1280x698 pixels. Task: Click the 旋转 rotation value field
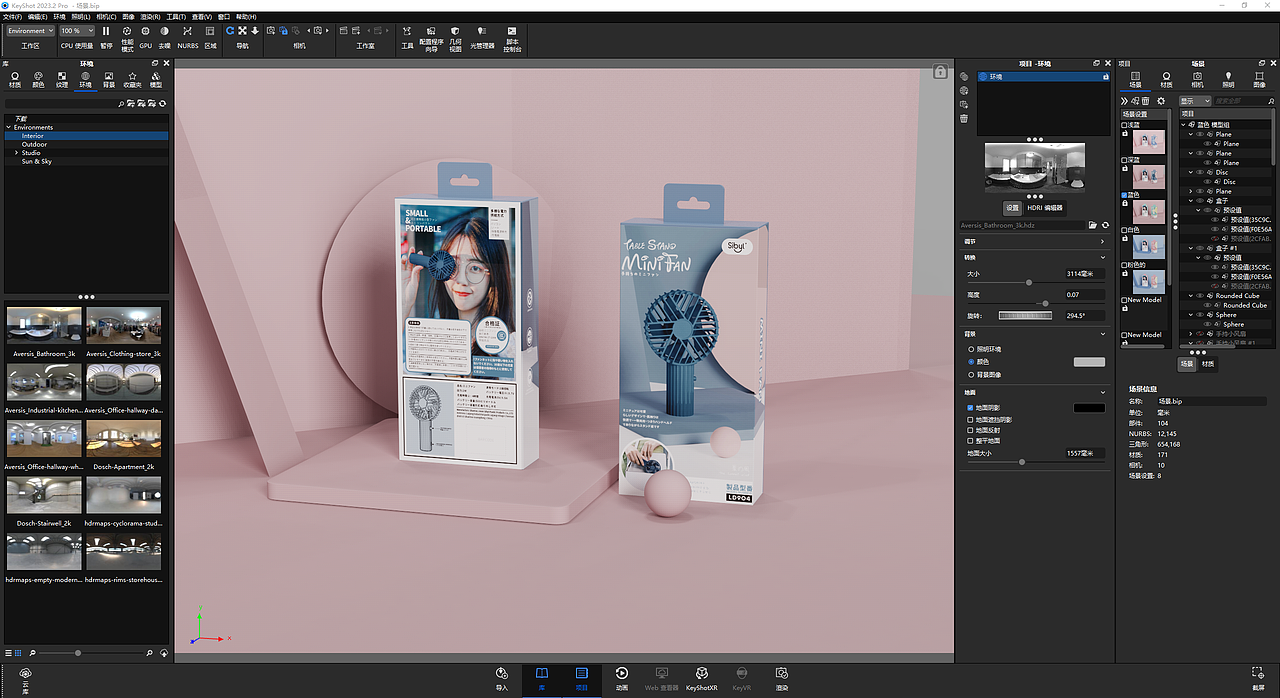(1085, 315)
